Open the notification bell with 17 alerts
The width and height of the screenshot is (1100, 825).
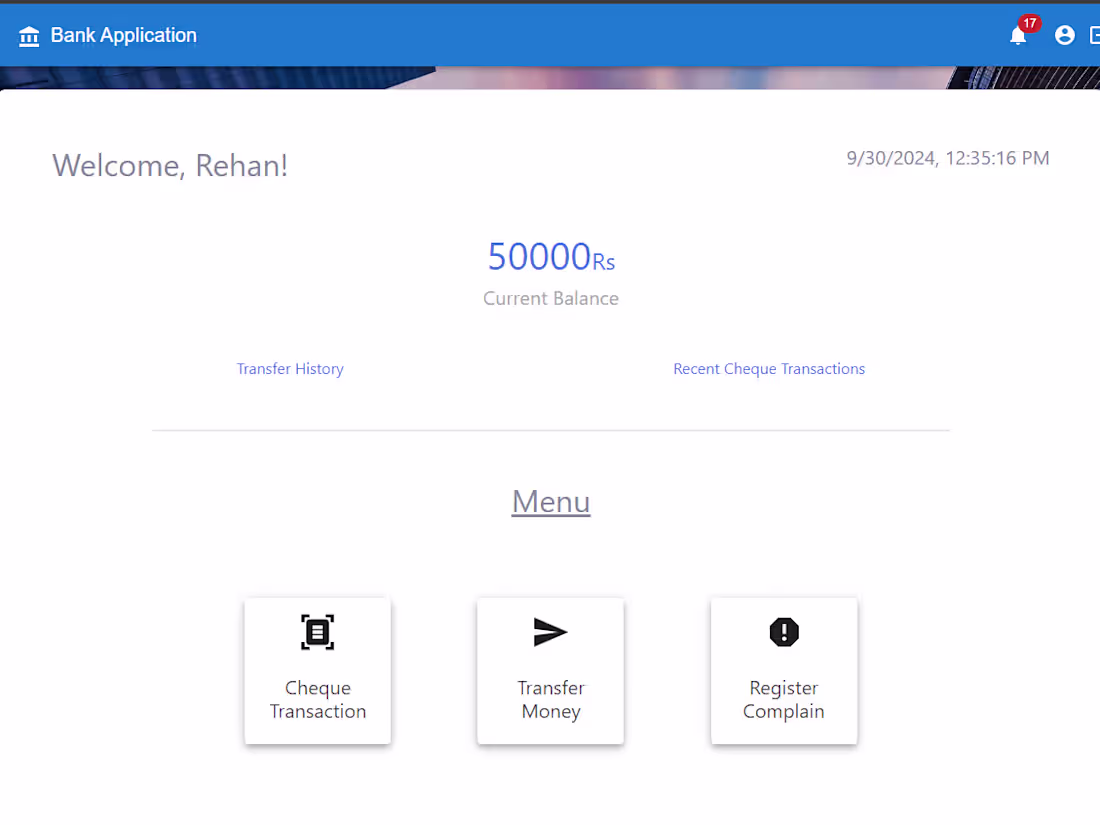[x=1018, y=36]
